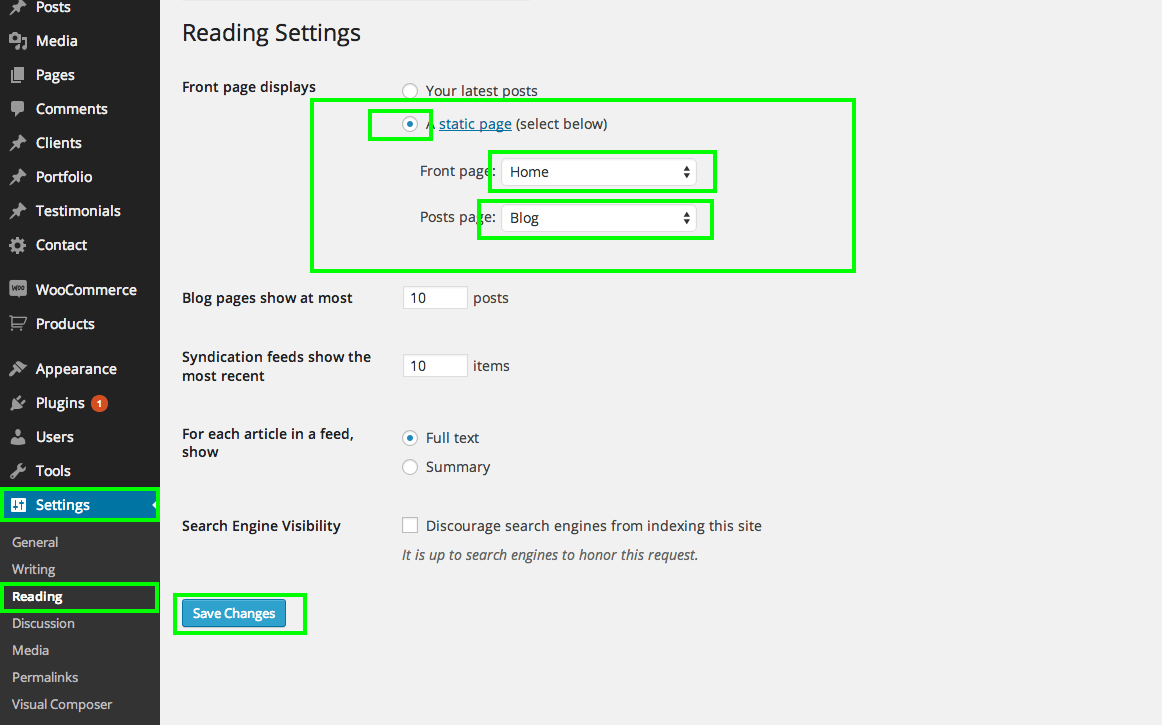The height and width of the screenshot is (725, 1162).
Task: Click the Products cart icon
Action: (x=18, y=323)
